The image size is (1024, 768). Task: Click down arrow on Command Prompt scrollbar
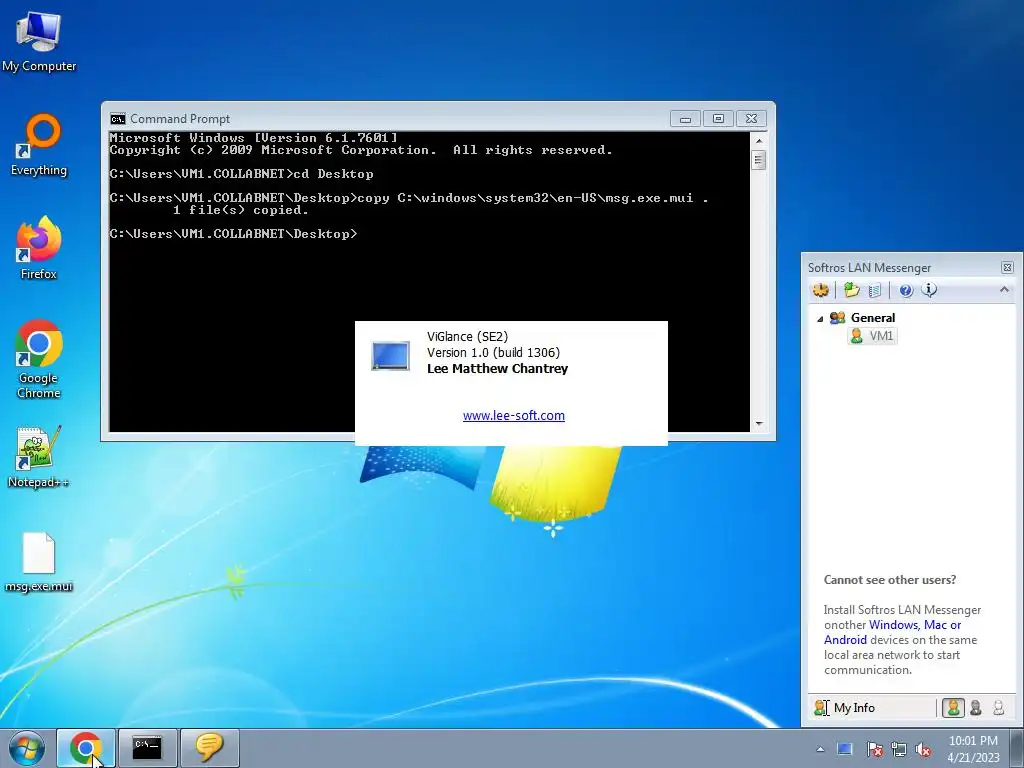(x=759, y=424)
